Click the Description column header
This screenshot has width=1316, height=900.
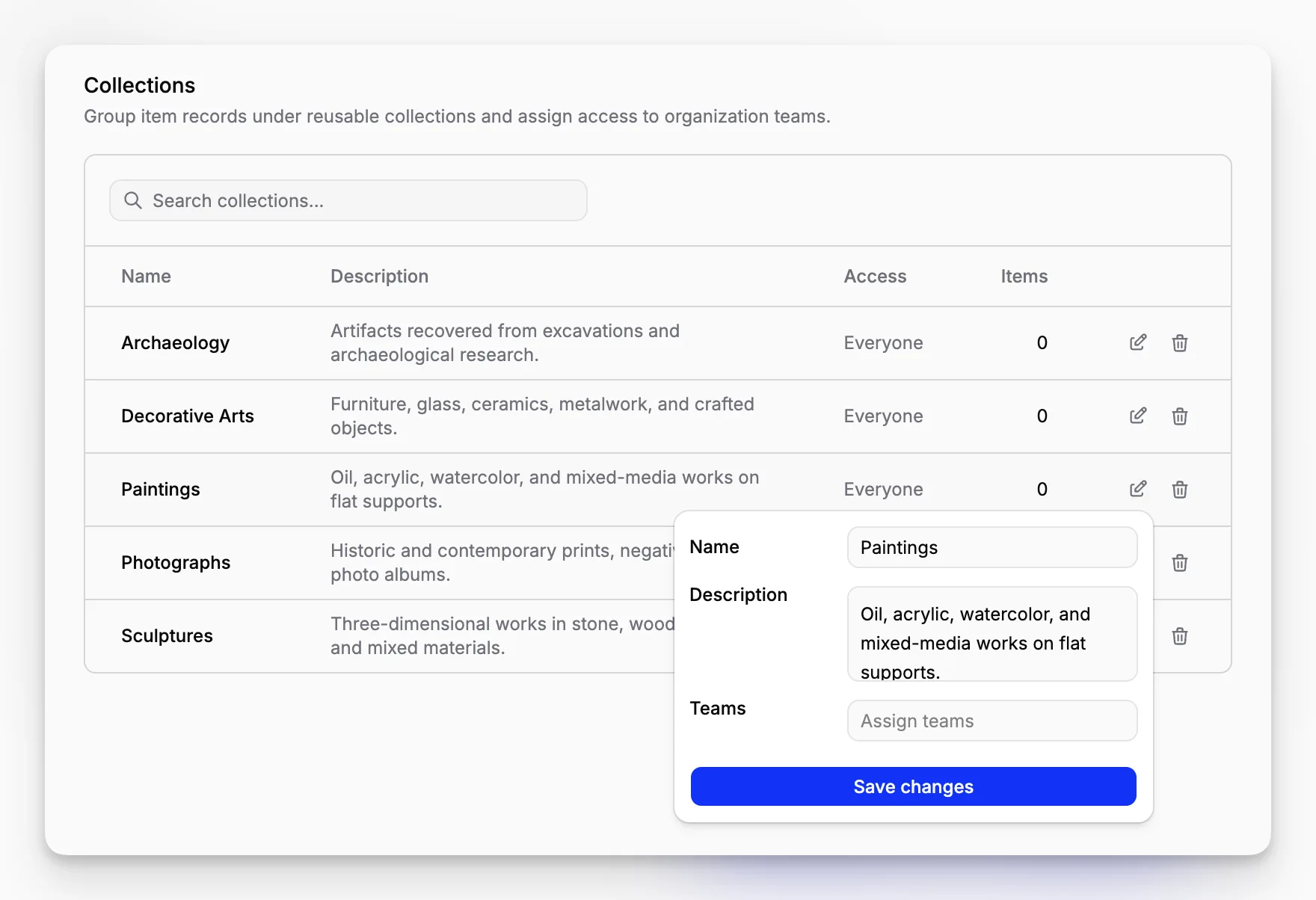pos(380,276)
